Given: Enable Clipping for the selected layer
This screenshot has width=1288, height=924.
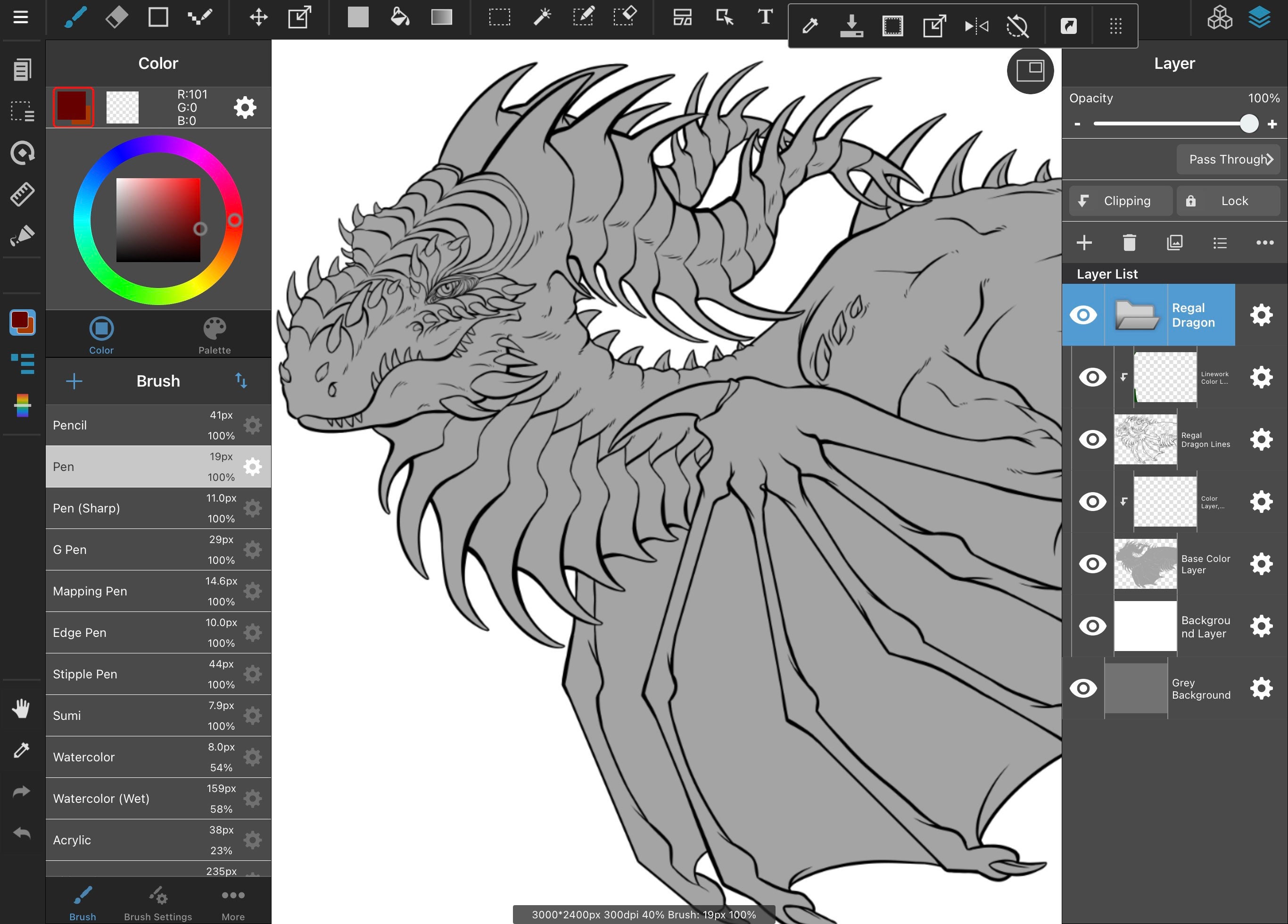Looking at the screenshot, I should [x=1119, y=200].
